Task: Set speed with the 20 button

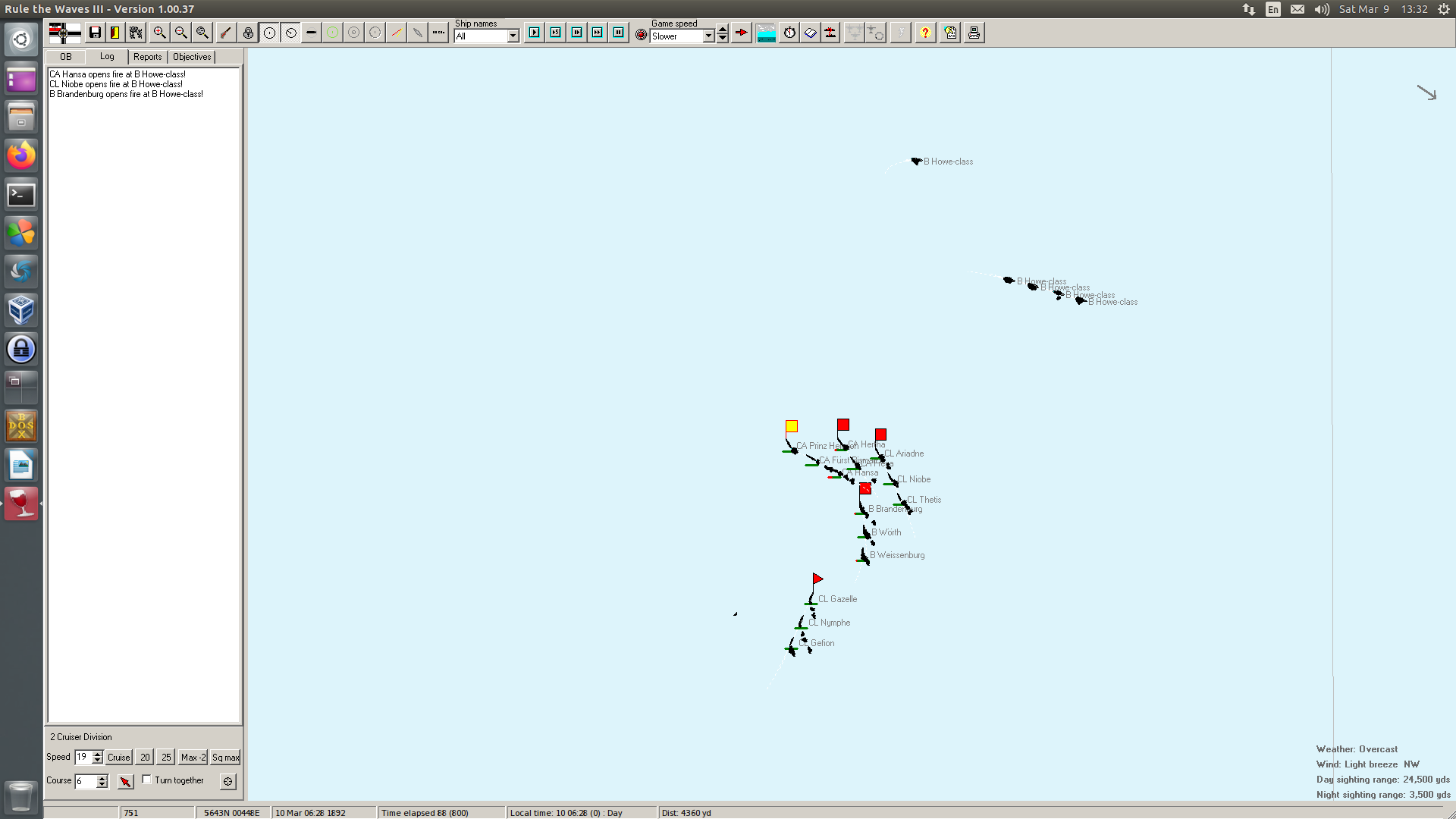Action: coord(145,757)
